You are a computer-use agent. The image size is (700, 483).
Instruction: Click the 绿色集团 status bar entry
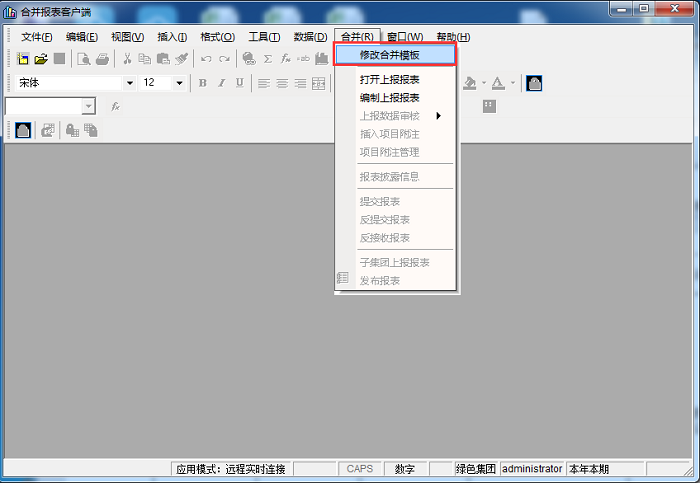click(476, 469)
